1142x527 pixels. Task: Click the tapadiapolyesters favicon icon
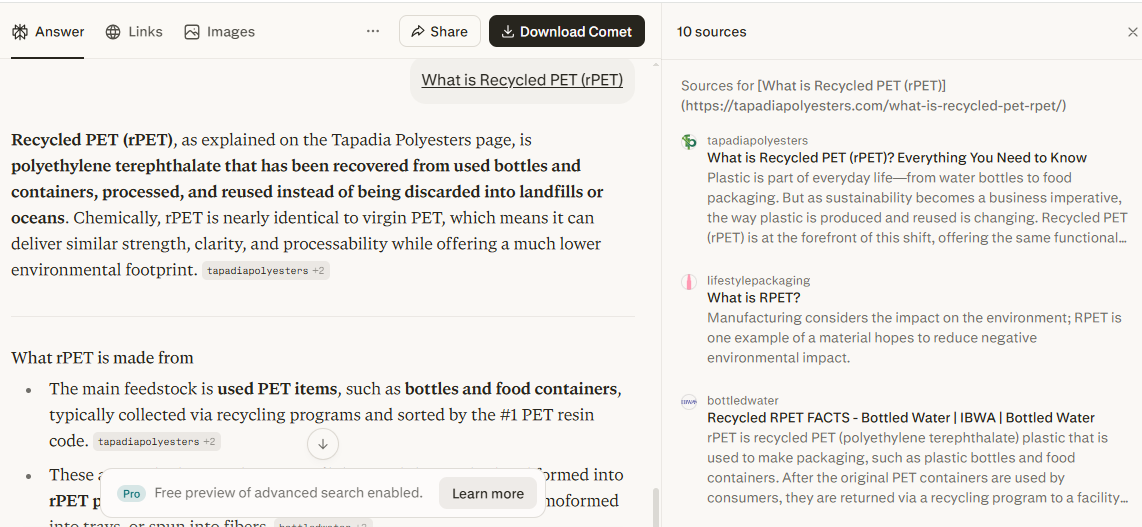[689, 142]
